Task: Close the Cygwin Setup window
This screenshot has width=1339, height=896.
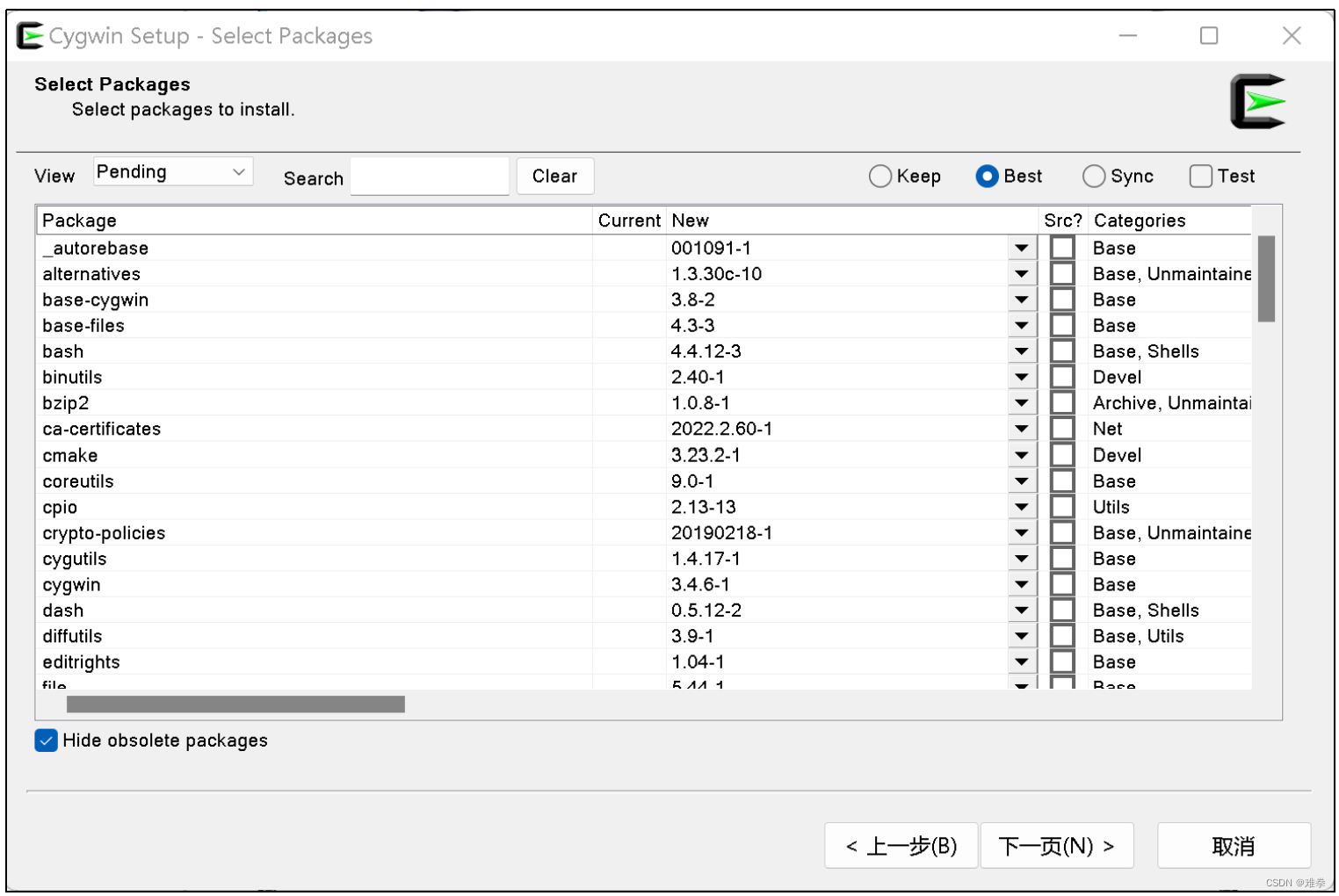Action: (1292, 36)
